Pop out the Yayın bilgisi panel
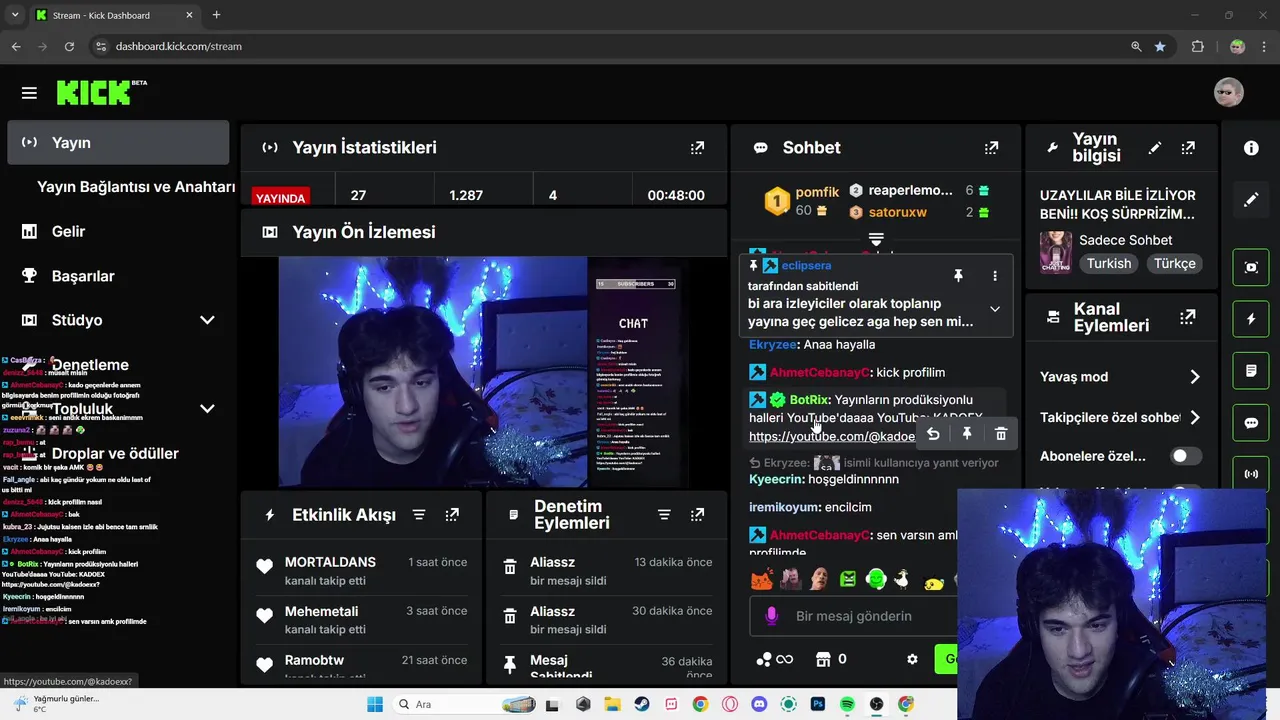The width and height of the screenshot is (1280, 720). point(1188,147)
